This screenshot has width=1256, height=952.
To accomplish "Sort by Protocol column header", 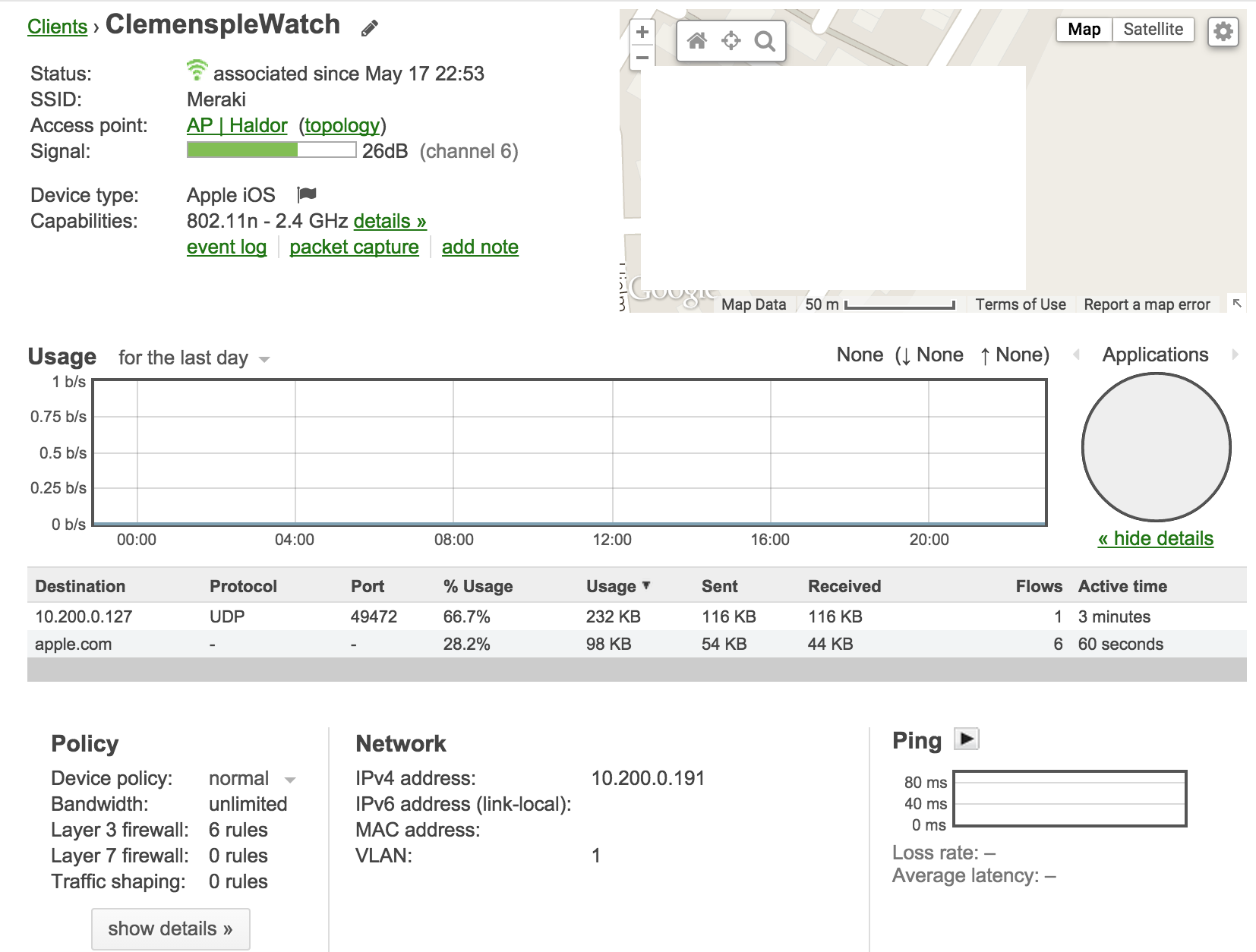I will tap(243, 586).
